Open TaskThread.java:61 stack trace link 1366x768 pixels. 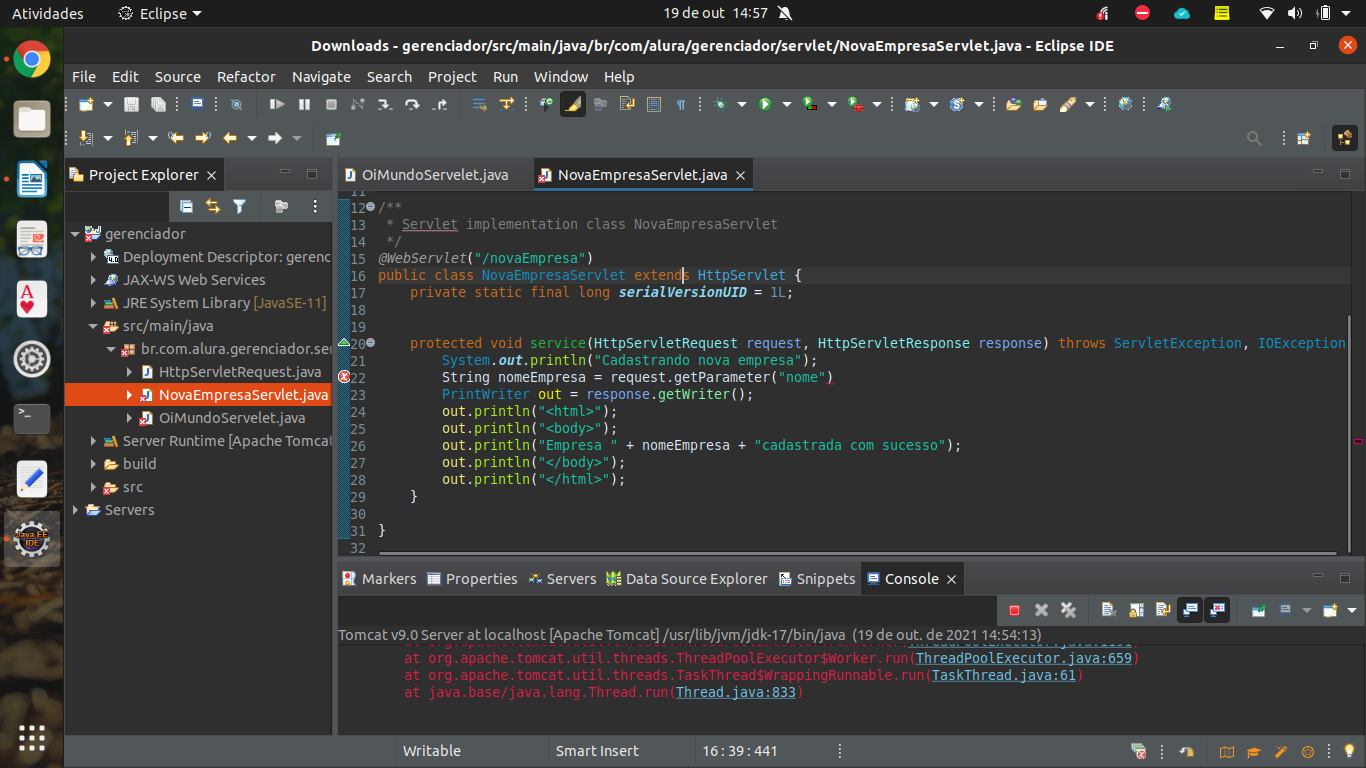point(1003,676)
